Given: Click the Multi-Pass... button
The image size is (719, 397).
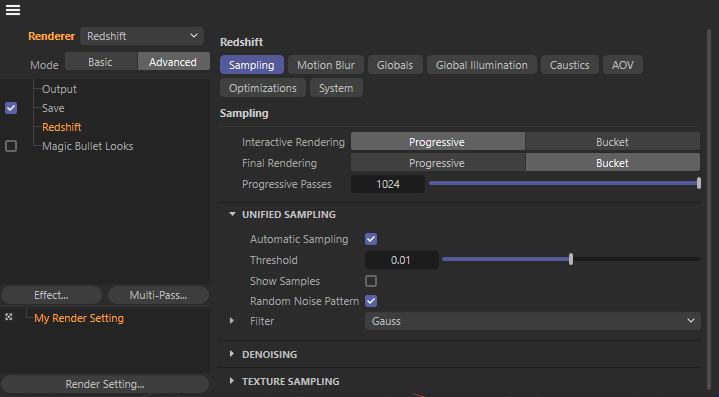Looking at the screenshot, I should [158, 295].
